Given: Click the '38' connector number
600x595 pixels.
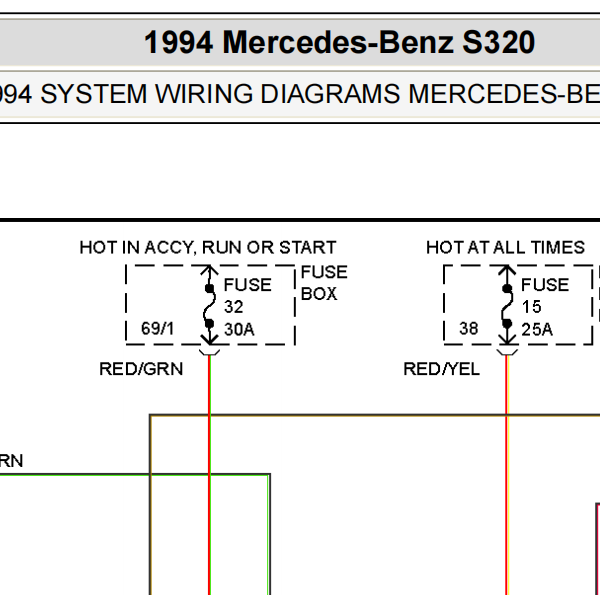Looking at the screenshot, I should point(468,328).
